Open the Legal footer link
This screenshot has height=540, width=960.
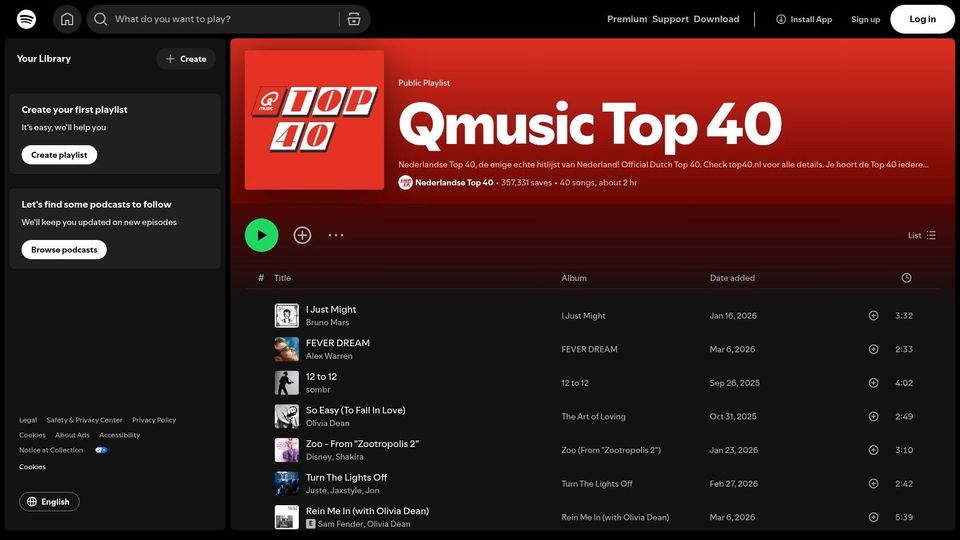pos(28,420)
